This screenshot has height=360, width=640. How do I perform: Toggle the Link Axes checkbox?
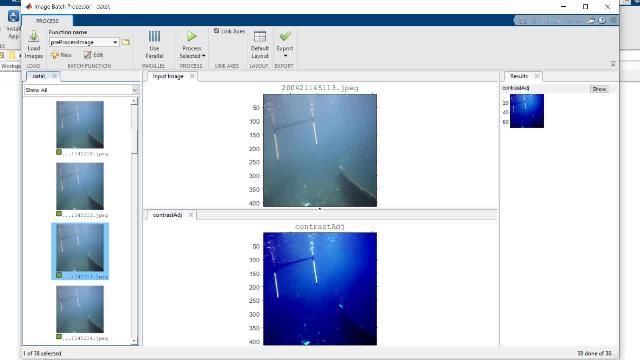(x=216, y=31)
